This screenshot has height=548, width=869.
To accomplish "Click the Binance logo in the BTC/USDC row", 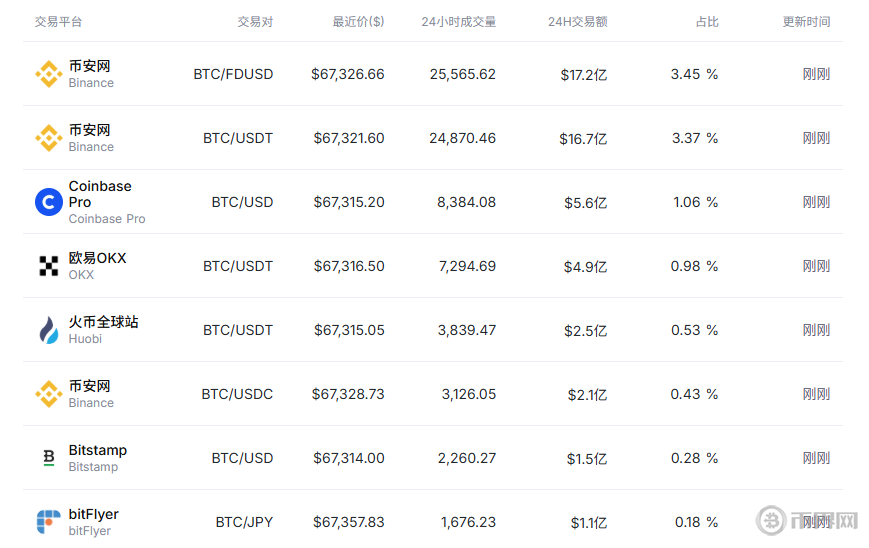I will tap(49, 394).
